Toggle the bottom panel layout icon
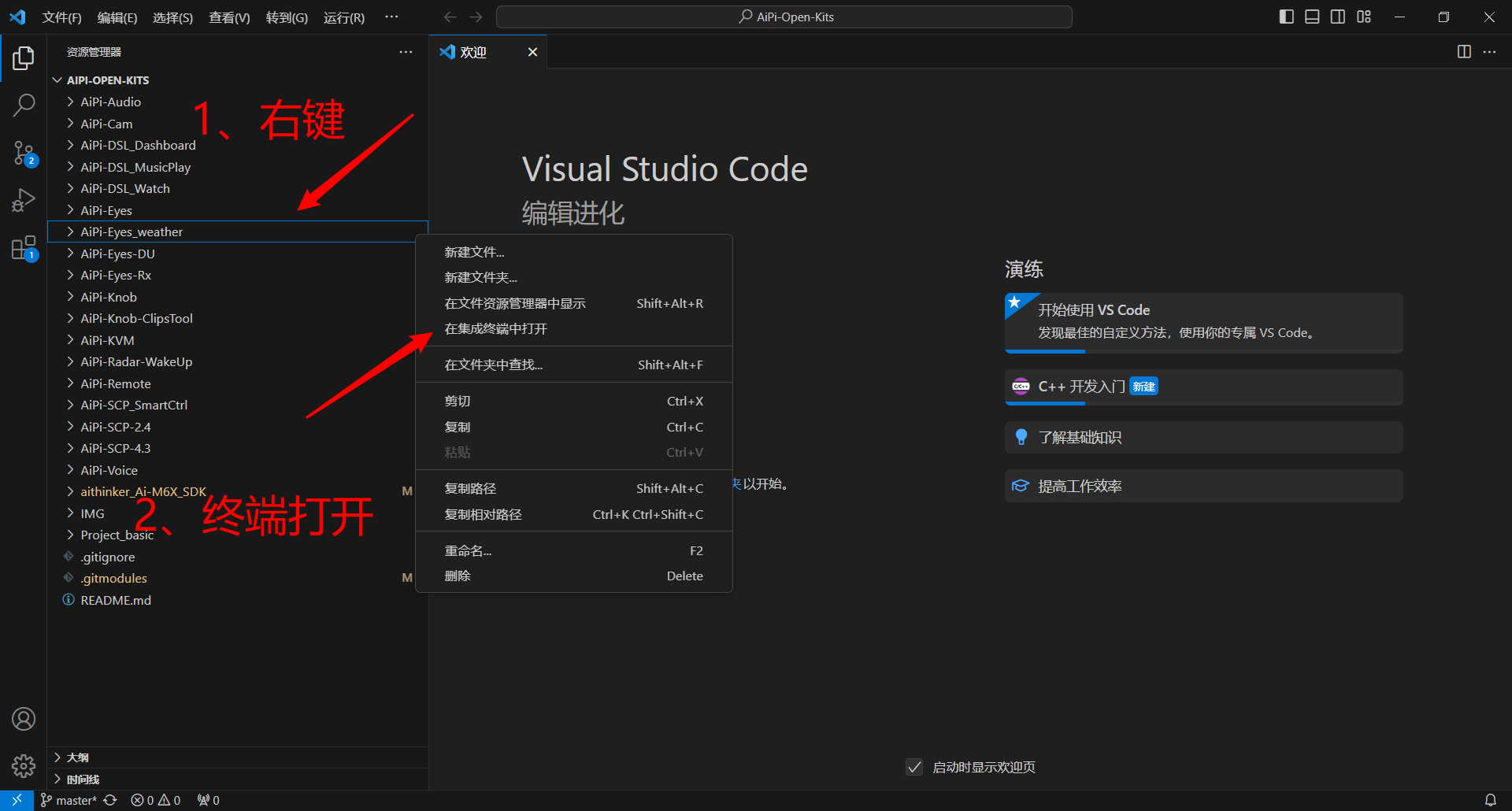This screenshot has height=811, width=1512. click(x=1312, y=17)
